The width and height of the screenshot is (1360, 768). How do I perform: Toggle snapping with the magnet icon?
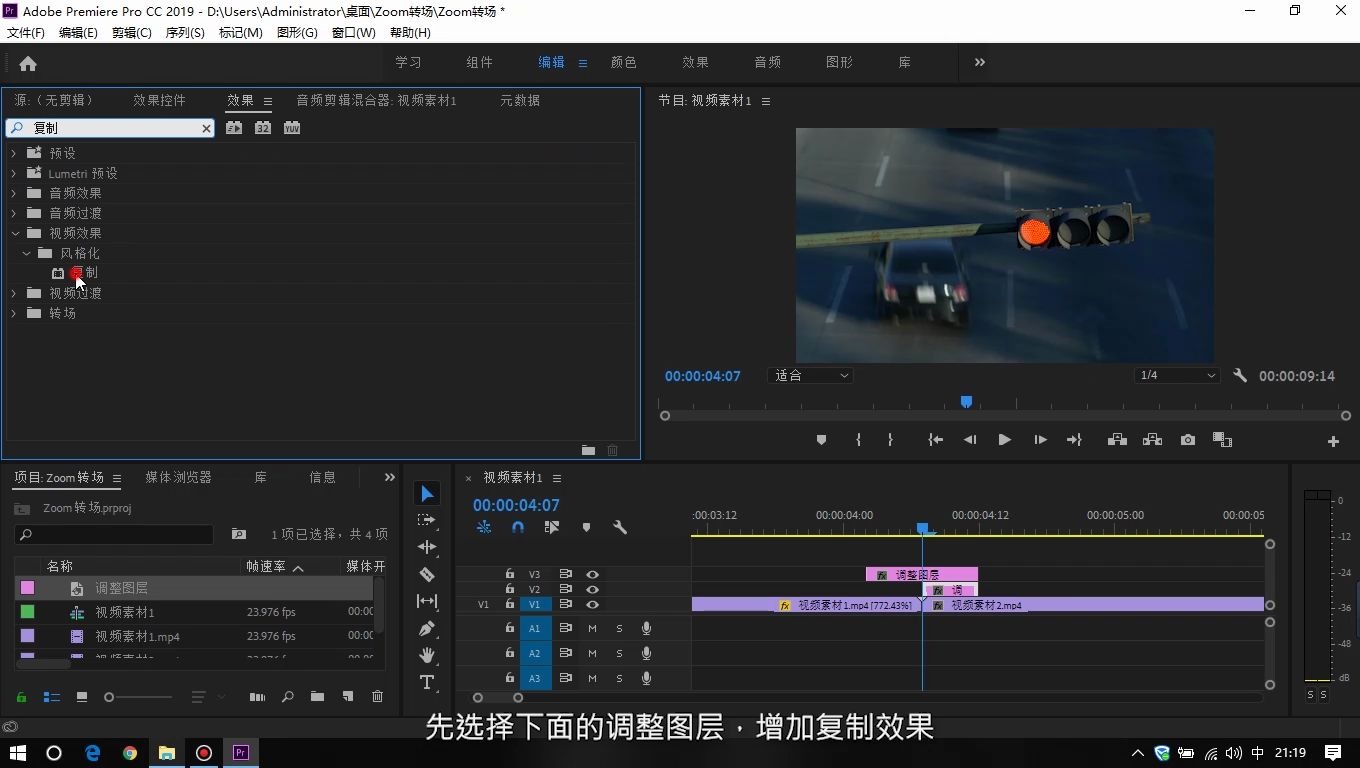(x=518, y=527)
